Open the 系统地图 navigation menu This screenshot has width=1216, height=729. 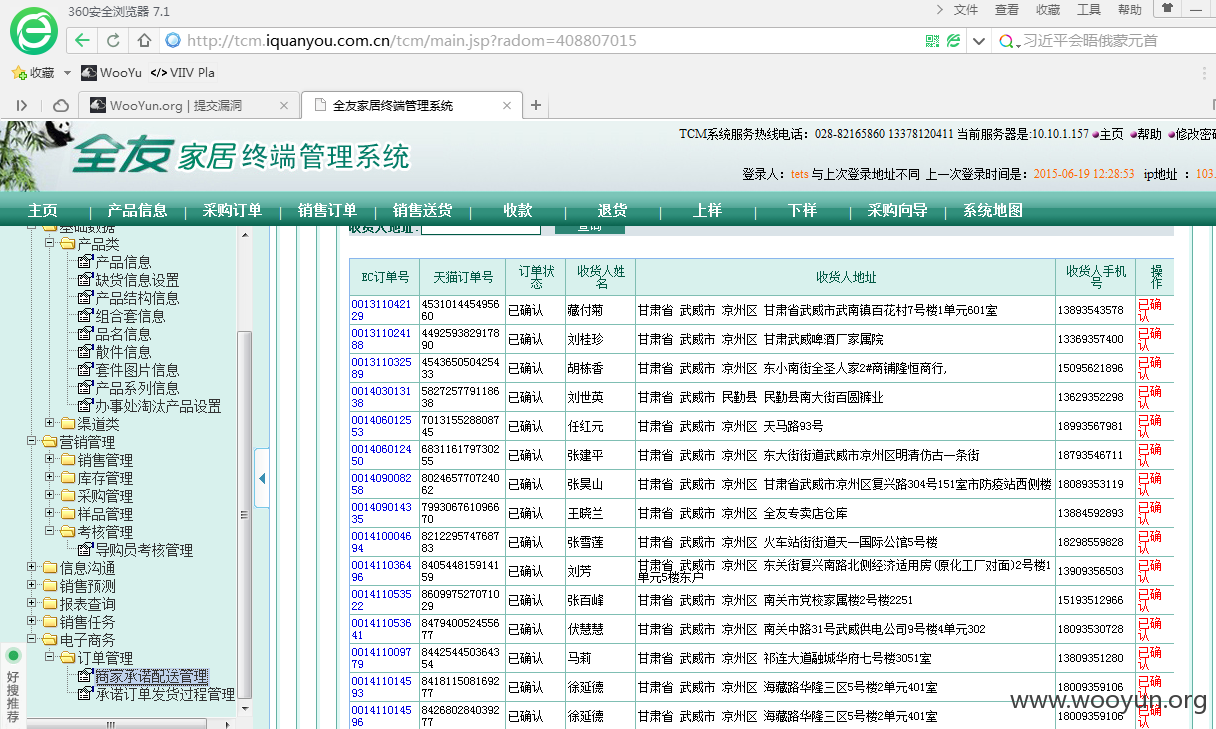coord(993,210)
